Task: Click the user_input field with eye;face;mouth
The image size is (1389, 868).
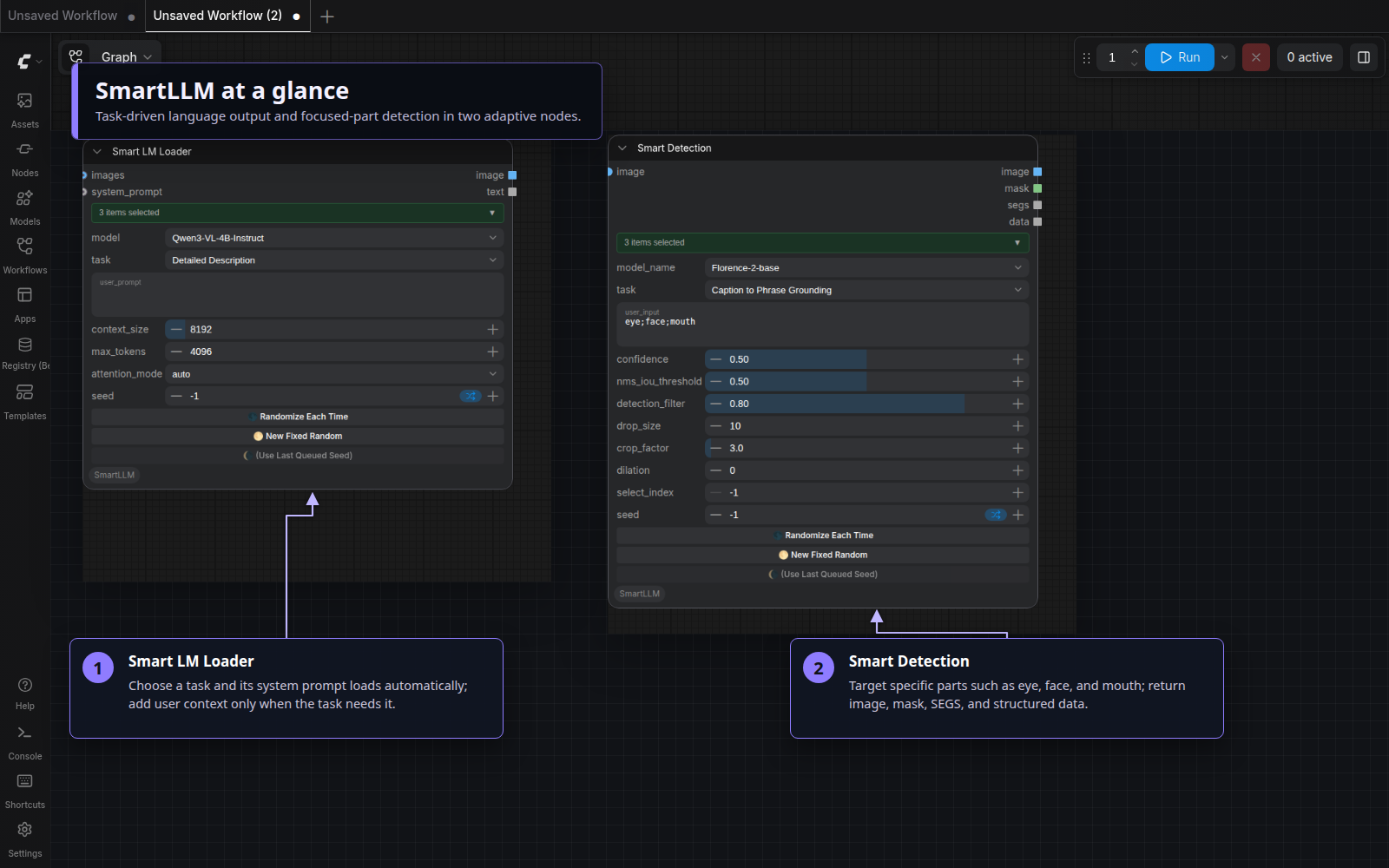Action: [823, 325]
